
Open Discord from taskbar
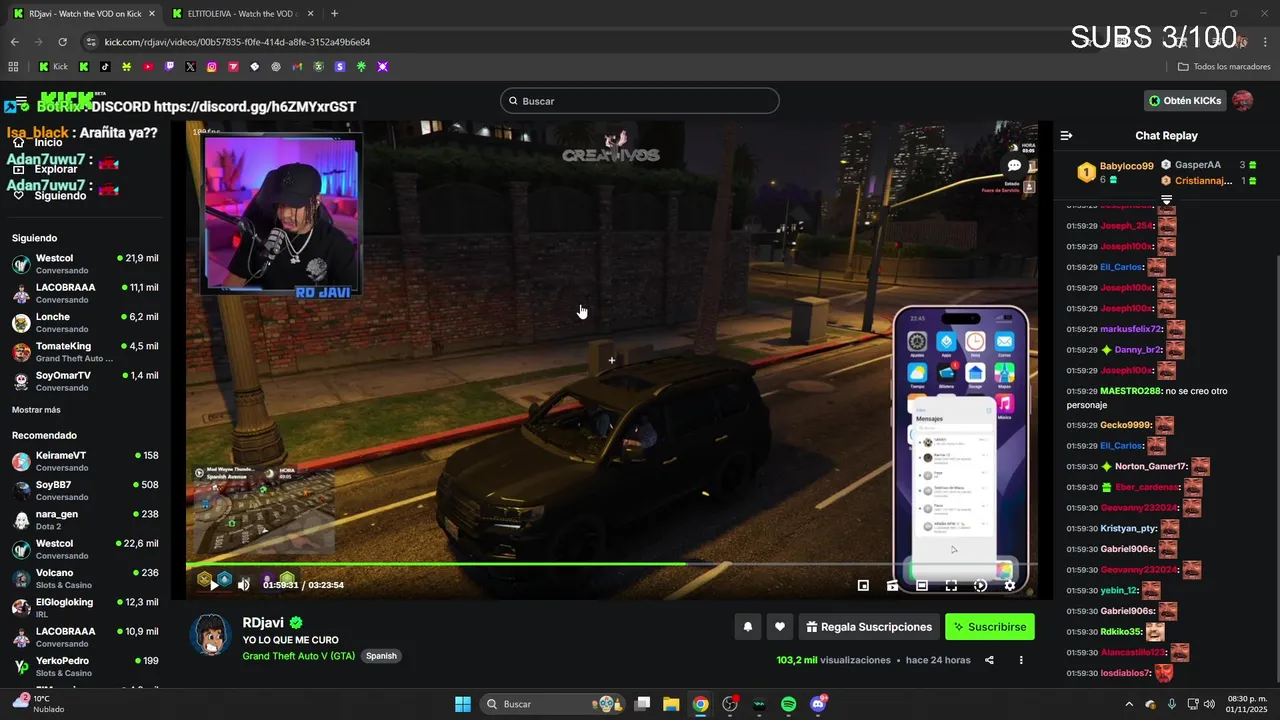(818, 704)
